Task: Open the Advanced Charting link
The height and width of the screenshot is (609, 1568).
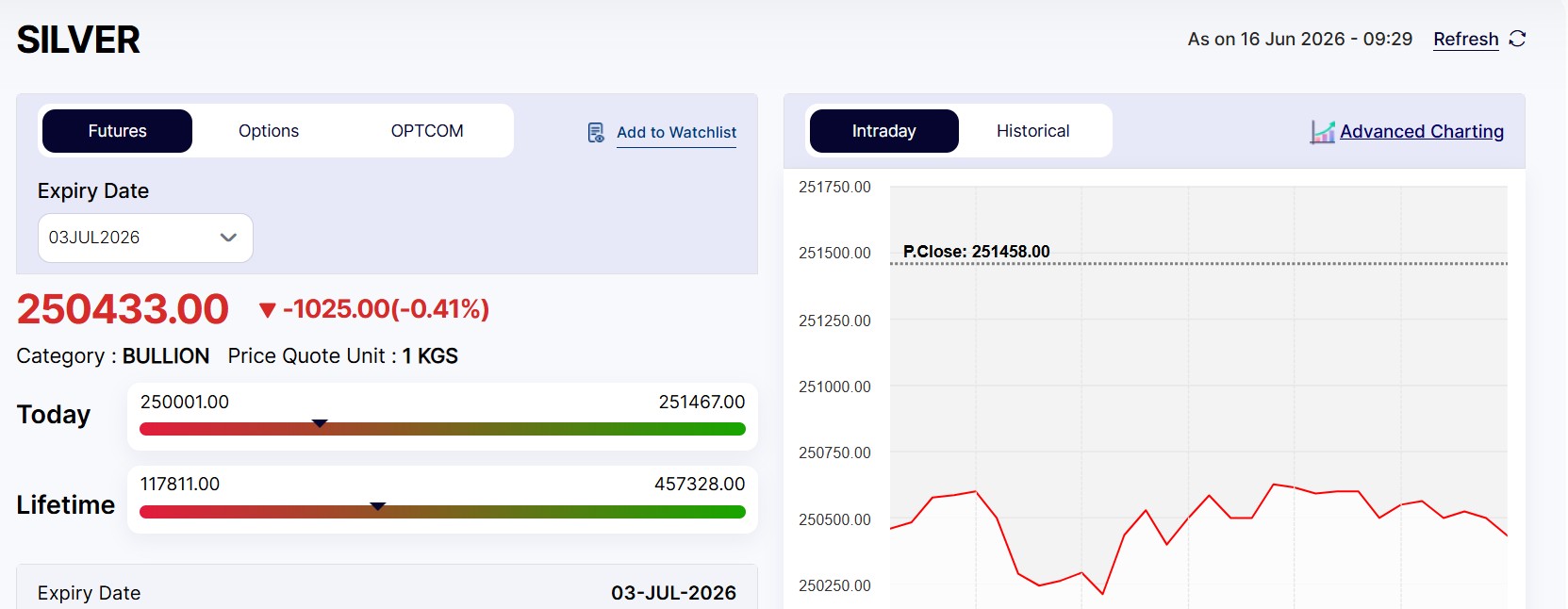Action: pyautogui.click(x=1422, y=132)
